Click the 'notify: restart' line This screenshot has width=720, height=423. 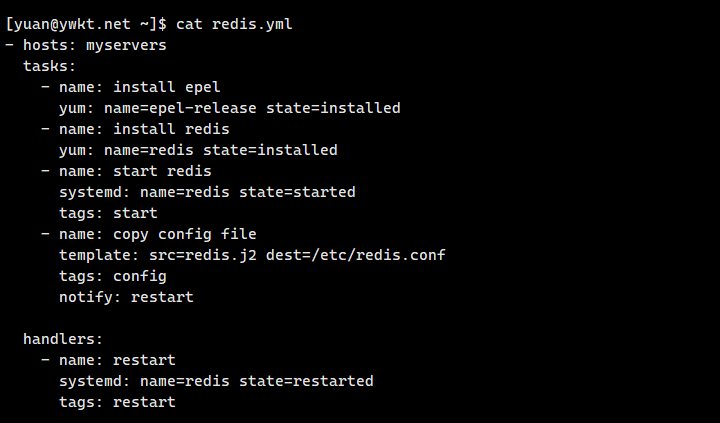pyautogui.click(x=126, y=297)
